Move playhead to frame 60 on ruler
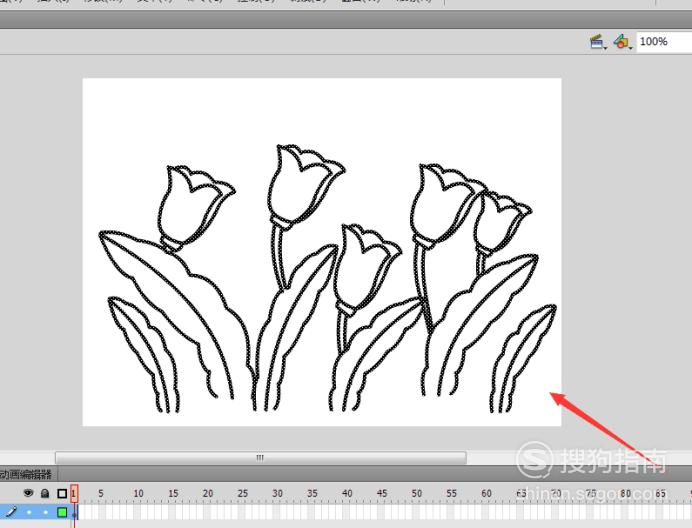The width and height of the screenshot is (692, 528). coord(486,493)
